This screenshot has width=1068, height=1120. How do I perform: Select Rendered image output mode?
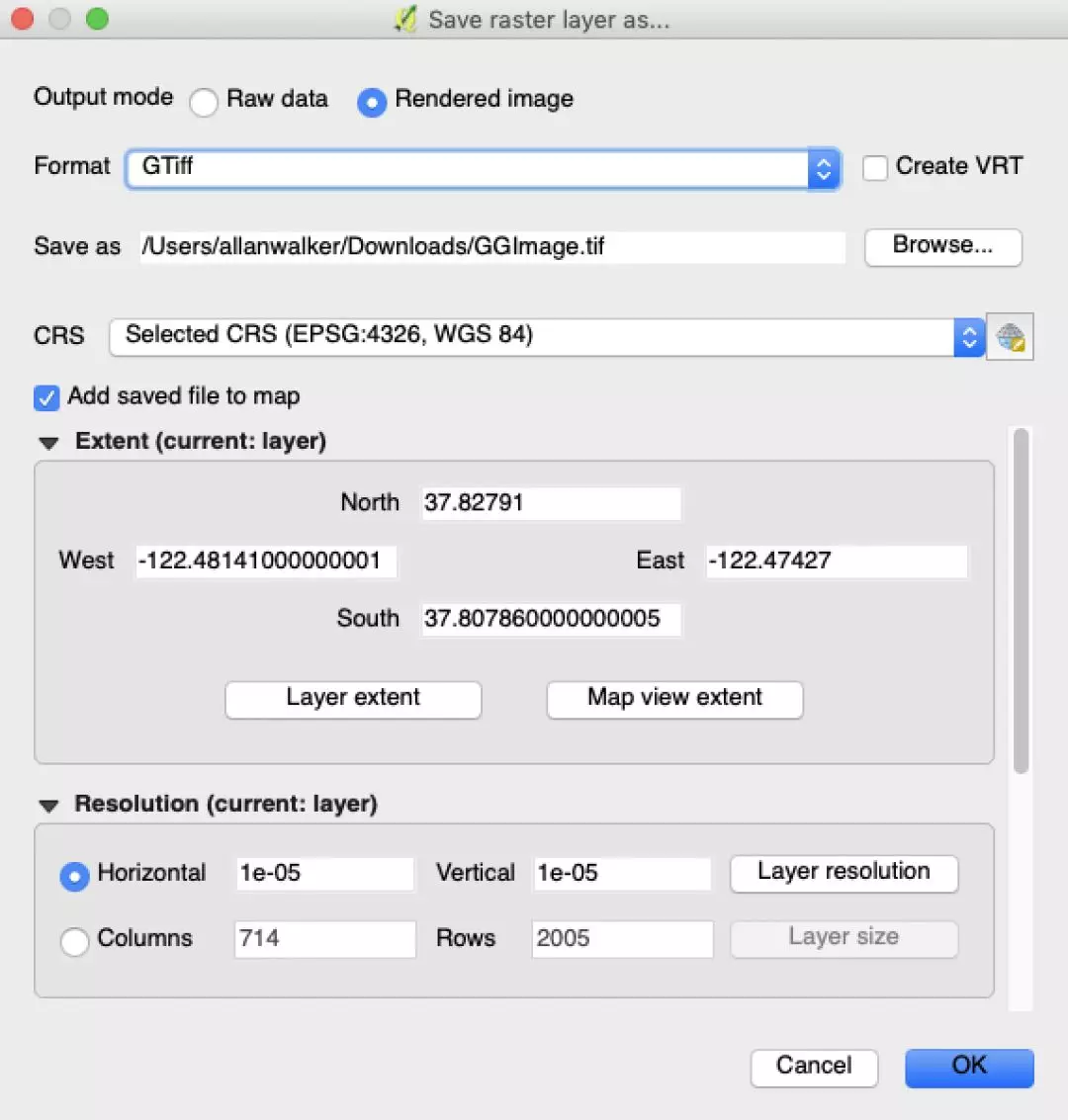click(372, 102)
